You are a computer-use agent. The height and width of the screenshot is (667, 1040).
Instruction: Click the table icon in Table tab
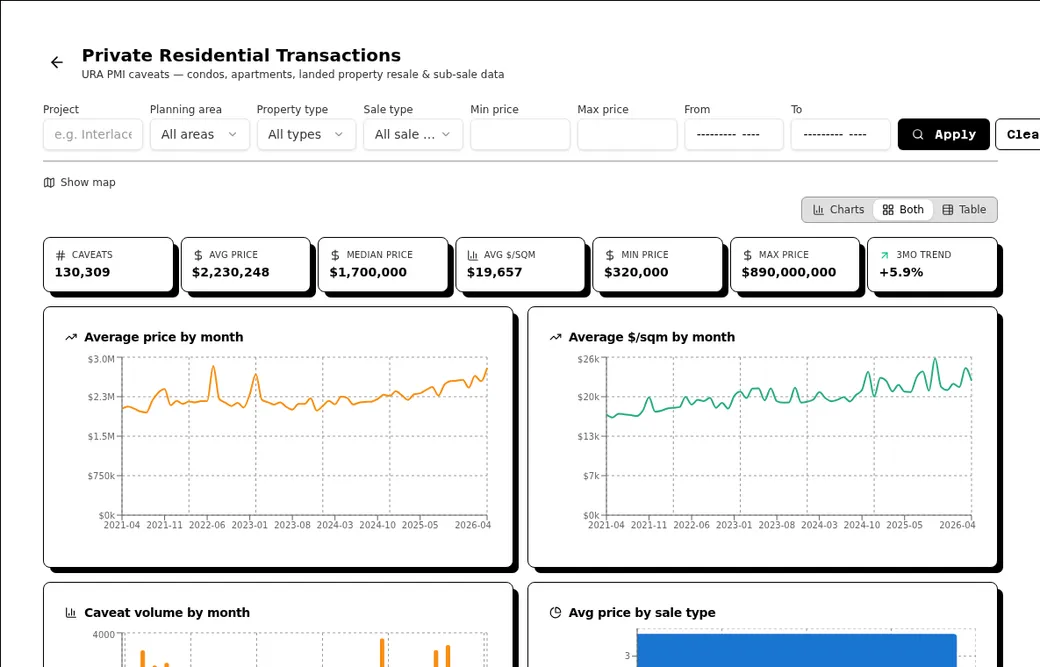948,210
